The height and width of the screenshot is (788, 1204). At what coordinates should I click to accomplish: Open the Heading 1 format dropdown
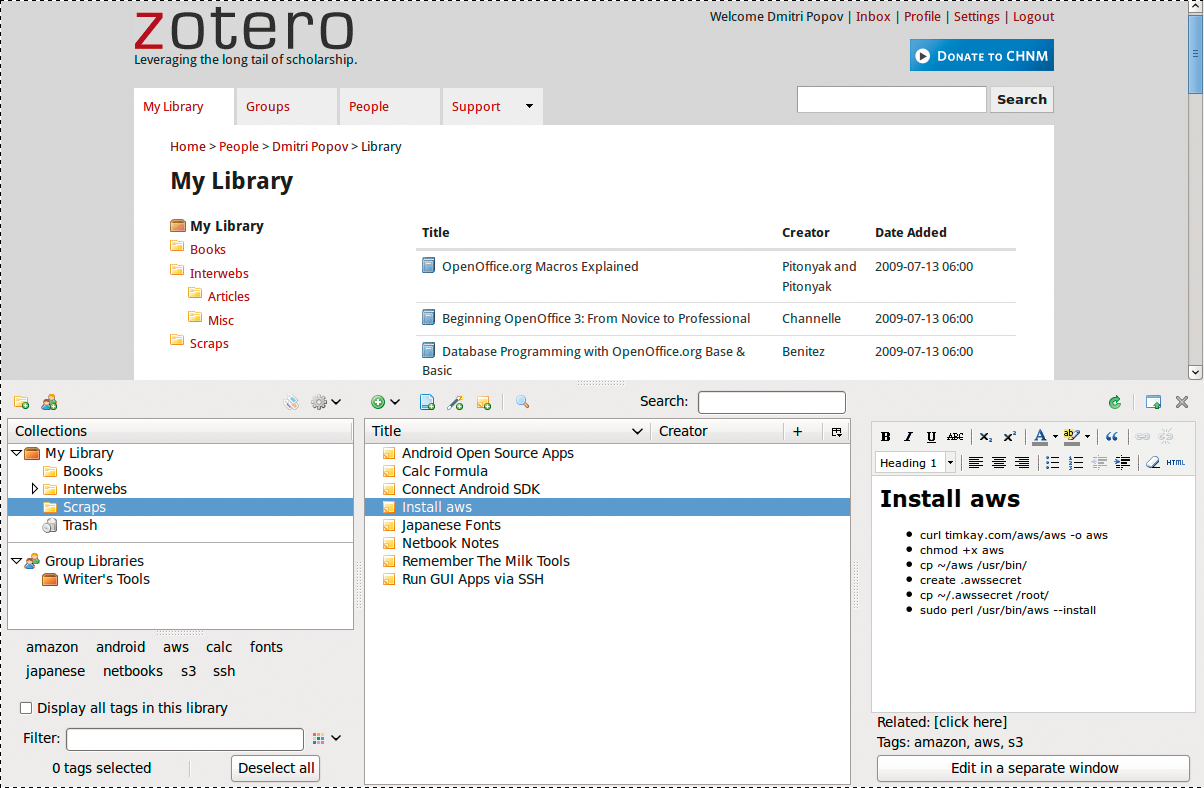950,462
